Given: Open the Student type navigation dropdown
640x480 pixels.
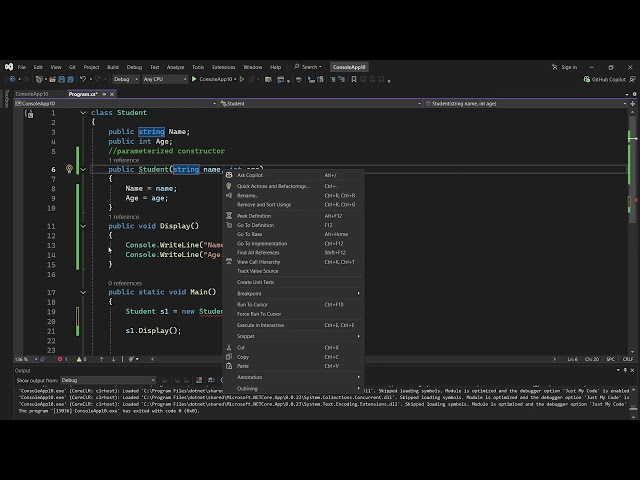Looking at the screenshot, I should (320, 104).
